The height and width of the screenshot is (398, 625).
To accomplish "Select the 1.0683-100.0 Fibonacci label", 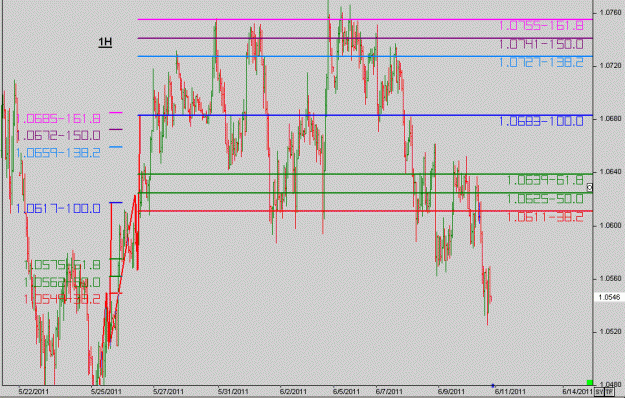I will click(x=541, y=122).
